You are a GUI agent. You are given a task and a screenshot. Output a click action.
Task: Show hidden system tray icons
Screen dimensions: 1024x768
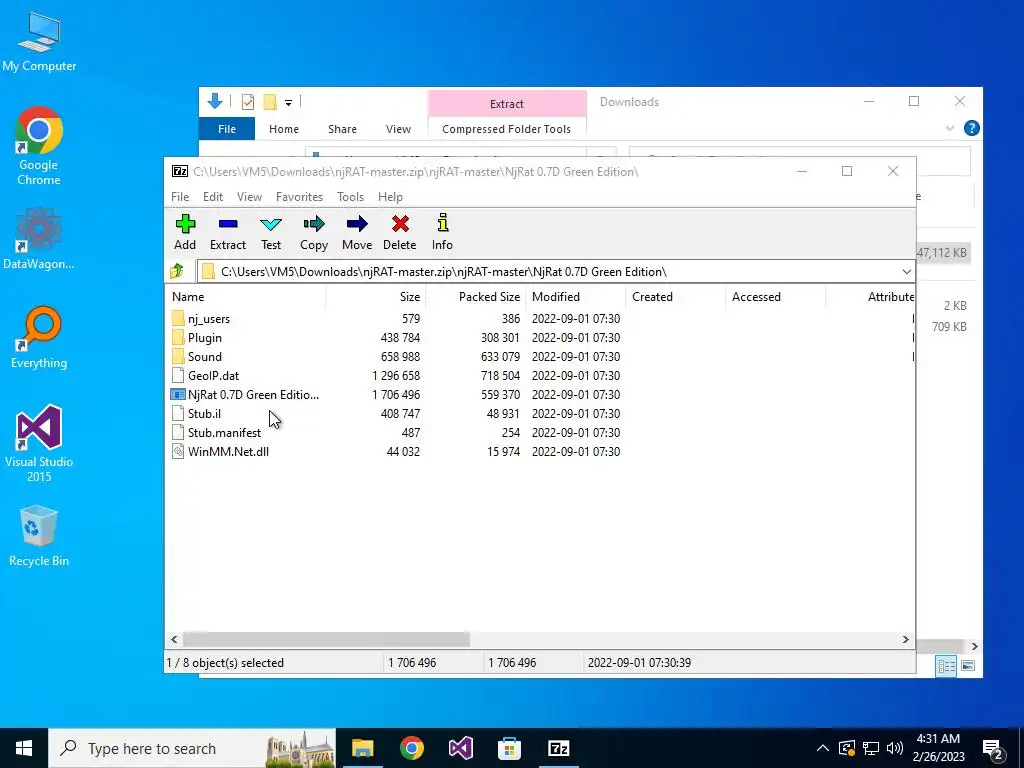pyautogui.click(x=823, y=748)
